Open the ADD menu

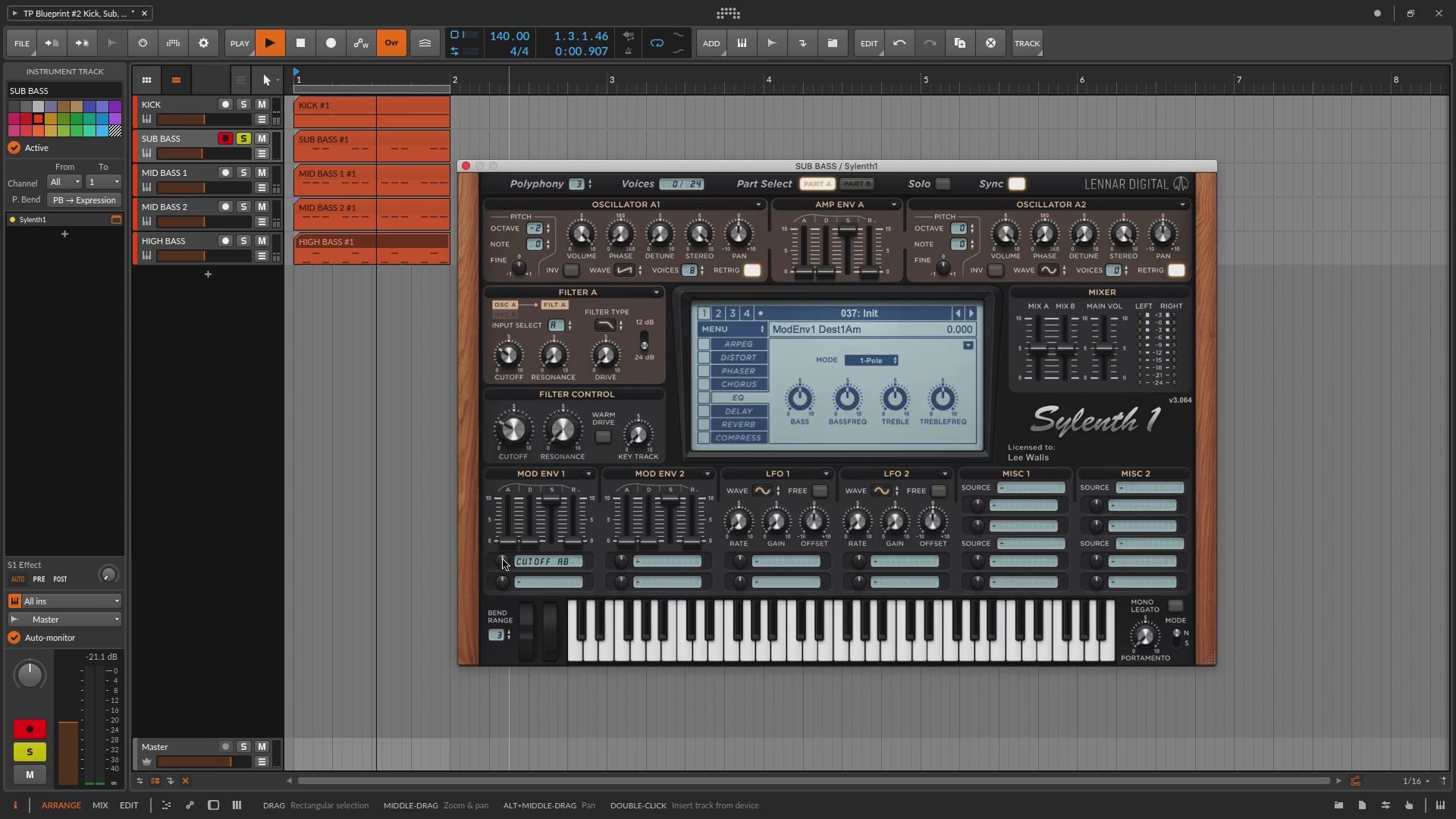coord(711,43)
